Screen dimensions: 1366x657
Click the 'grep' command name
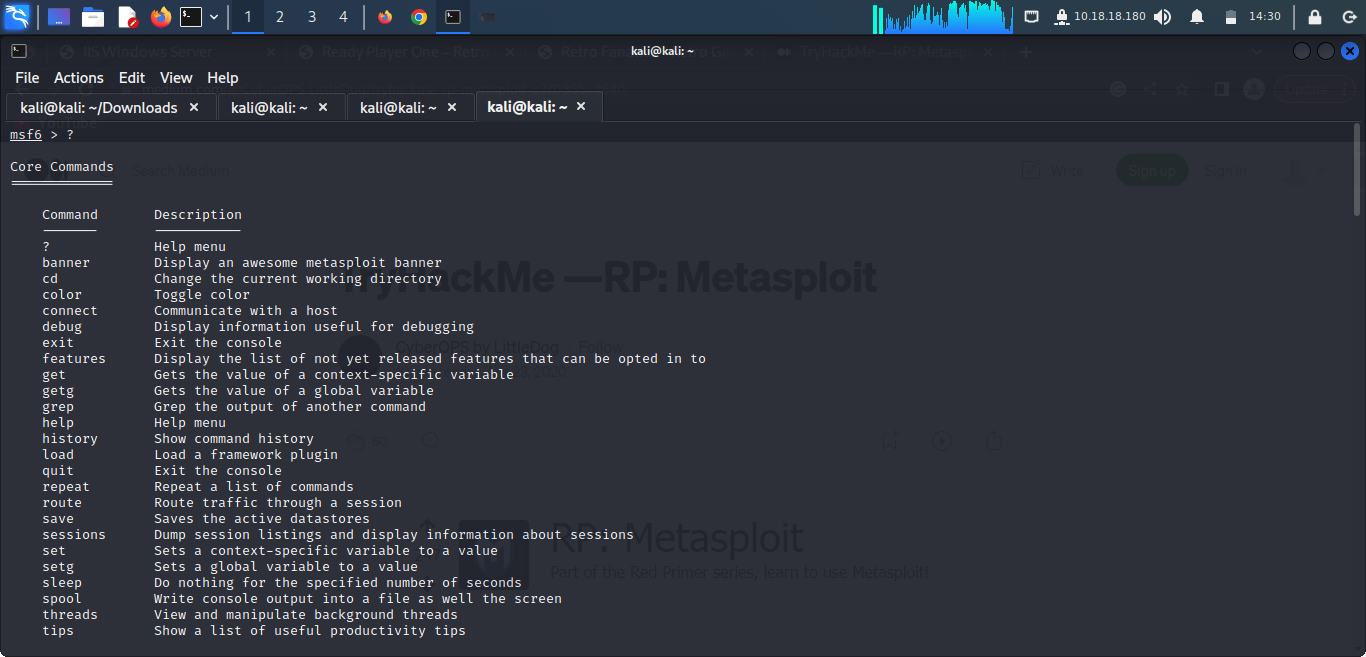point(58,407)
